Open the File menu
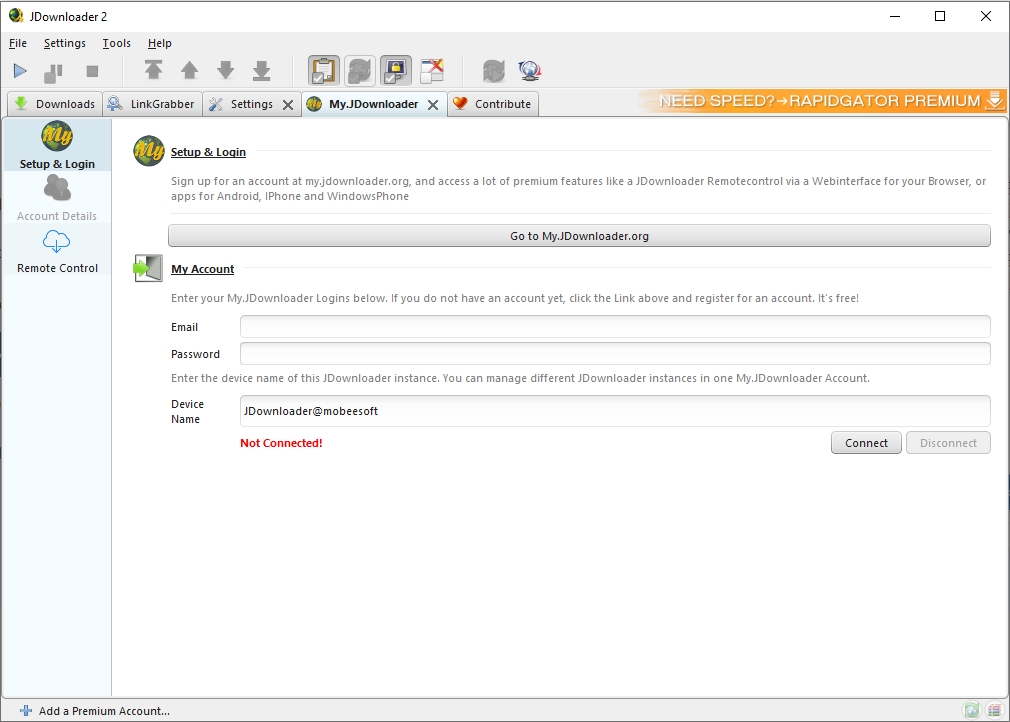 [x=18, y=43]
